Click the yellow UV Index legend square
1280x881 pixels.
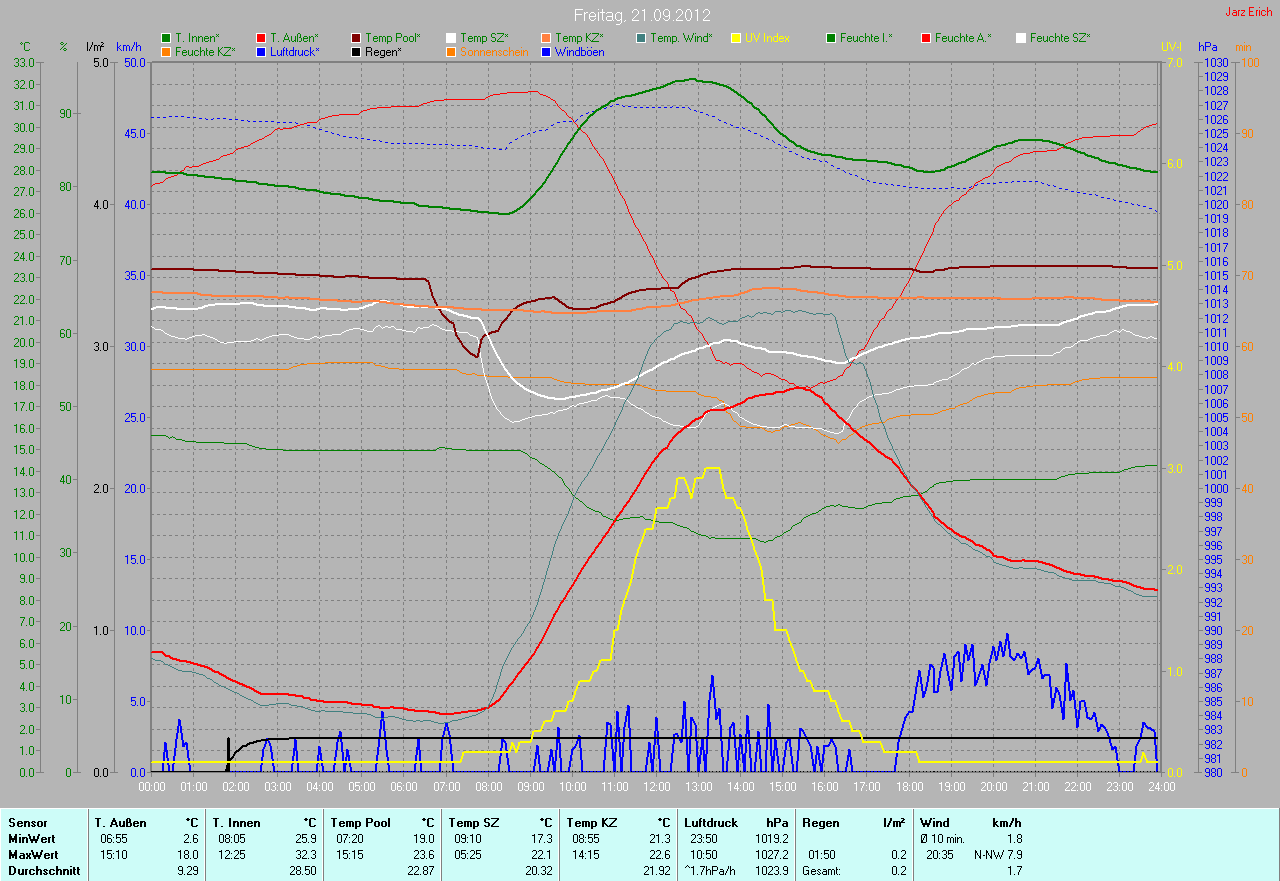click(x=736, y=38)
